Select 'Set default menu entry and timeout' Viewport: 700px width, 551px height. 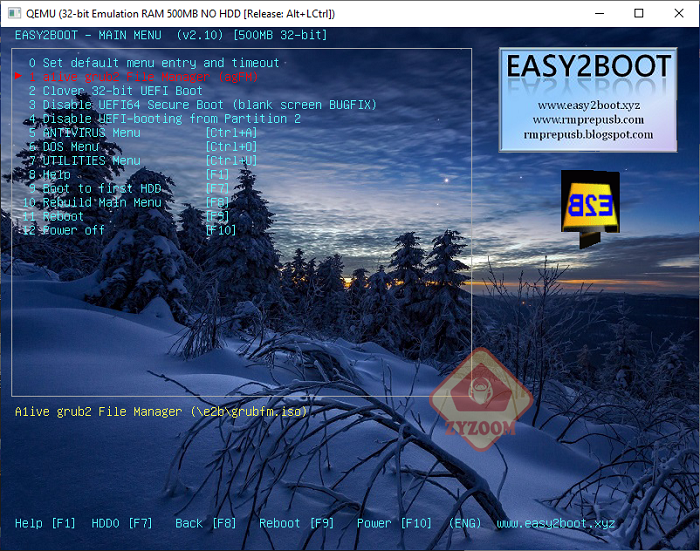pos(154,63)
